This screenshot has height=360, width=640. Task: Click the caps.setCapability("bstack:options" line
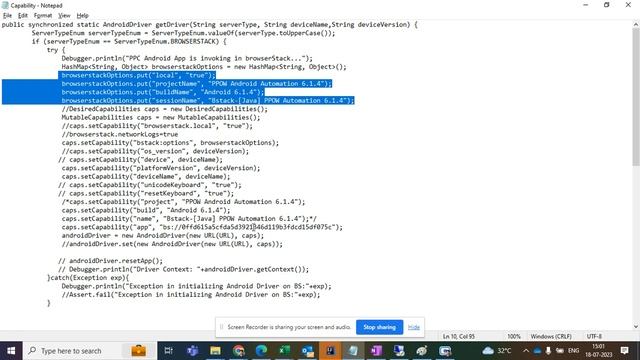point(170,143)
